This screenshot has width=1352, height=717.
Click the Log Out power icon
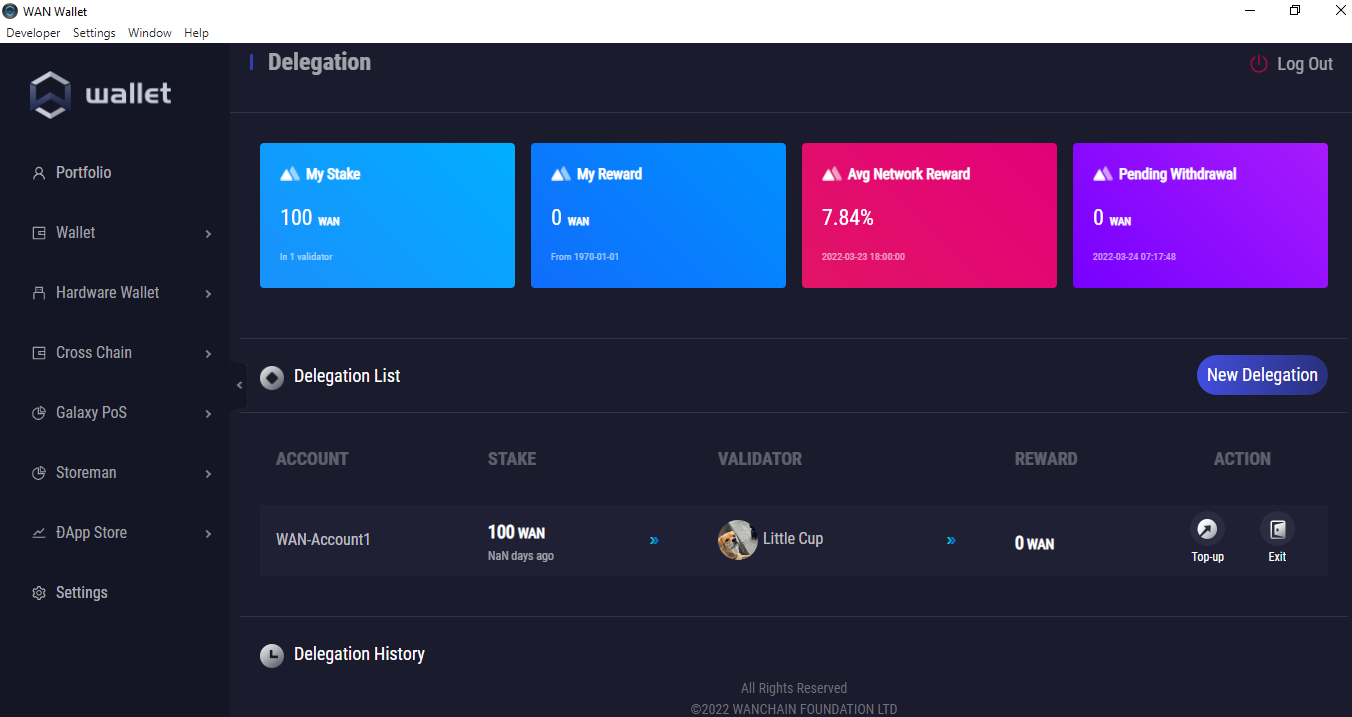click(1259, 64)
